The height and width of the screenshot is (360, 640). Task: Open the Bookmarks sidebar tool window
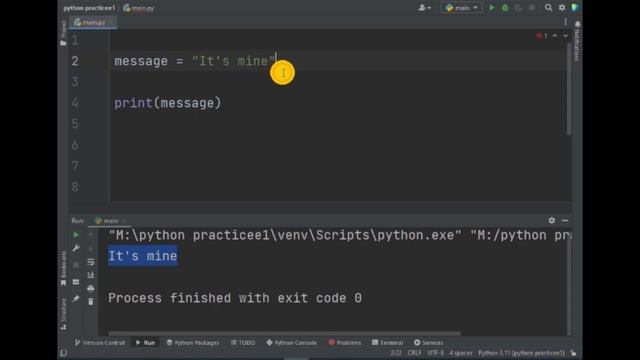click(63, 268)
